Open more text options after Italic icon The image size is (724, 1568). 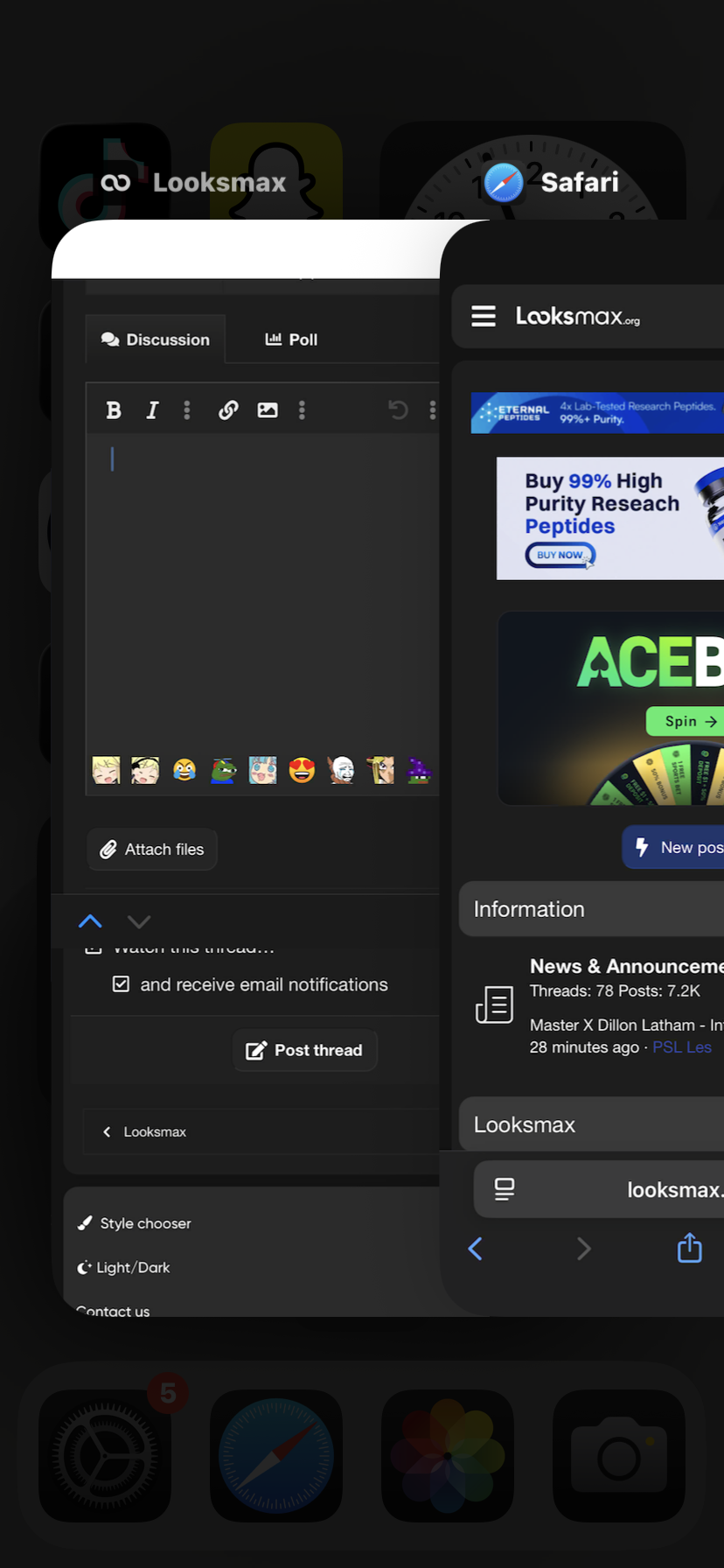[186, 410]
